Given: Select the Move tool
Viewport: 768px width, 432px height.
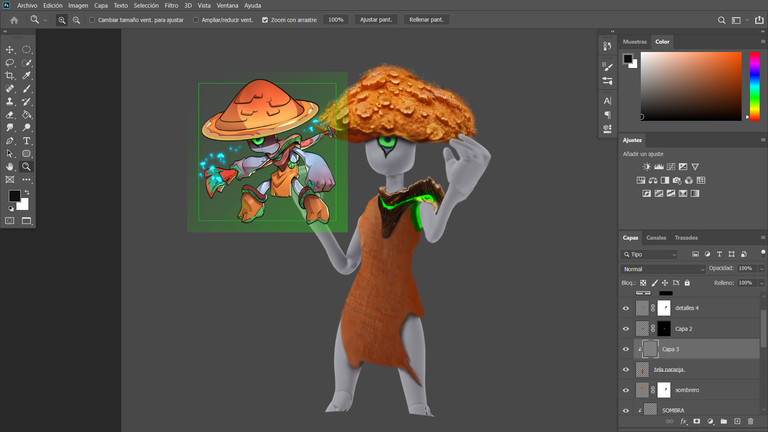Looking at the screenshot, I should point(9,49).
